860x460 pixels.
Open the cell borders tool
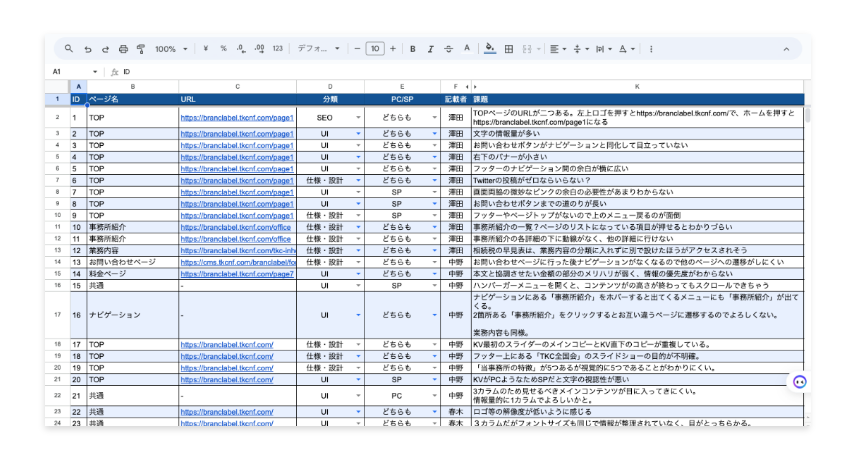coord(509,49)
